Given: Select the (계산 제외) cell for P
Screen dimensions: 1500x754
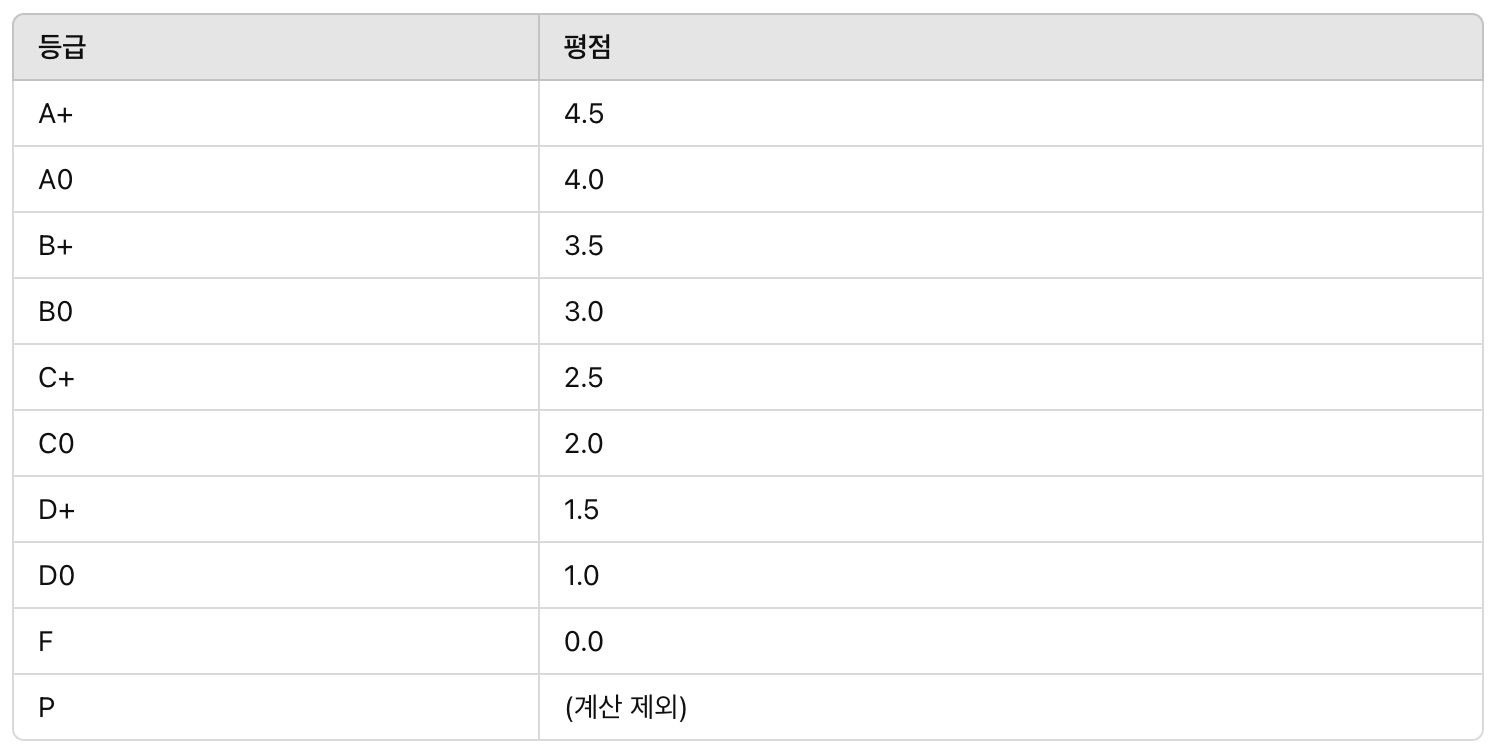Looking at the screenshot, I should 1011,707.
